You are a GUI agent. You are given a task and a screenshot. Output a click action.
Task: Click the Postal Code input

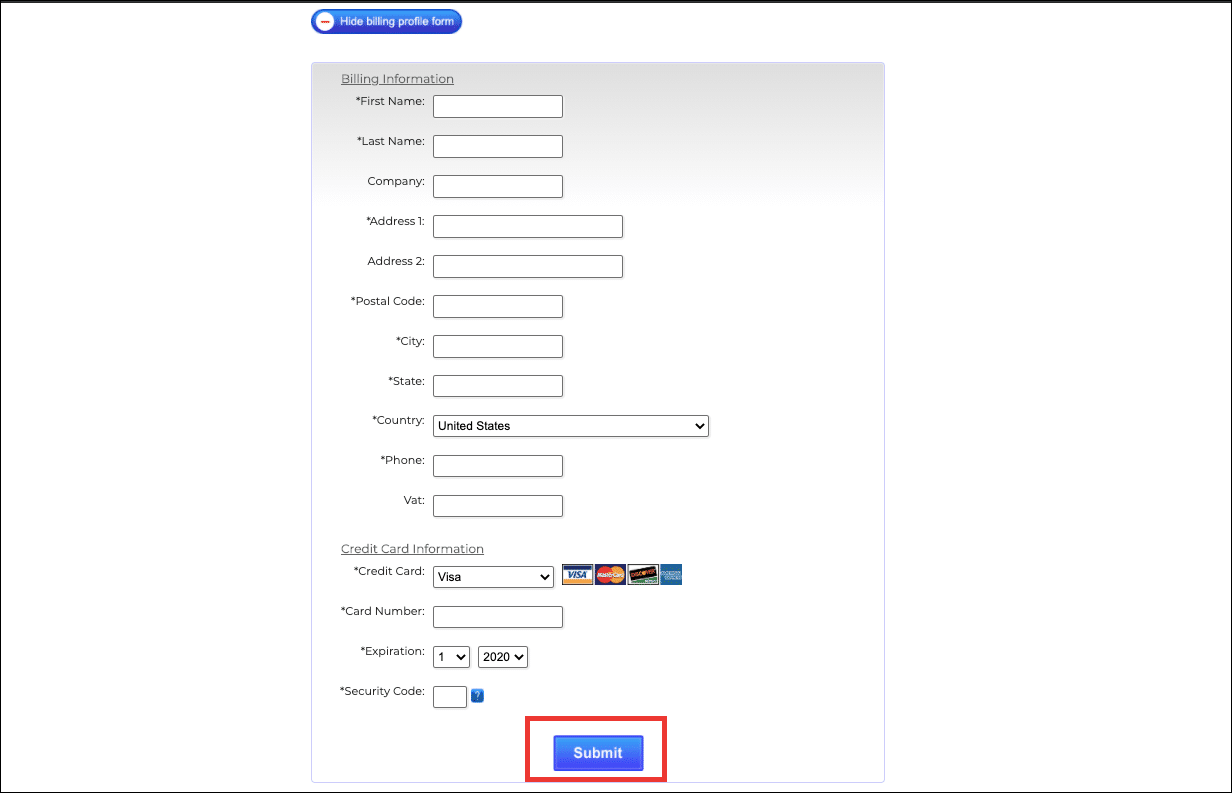coord(497,306)
